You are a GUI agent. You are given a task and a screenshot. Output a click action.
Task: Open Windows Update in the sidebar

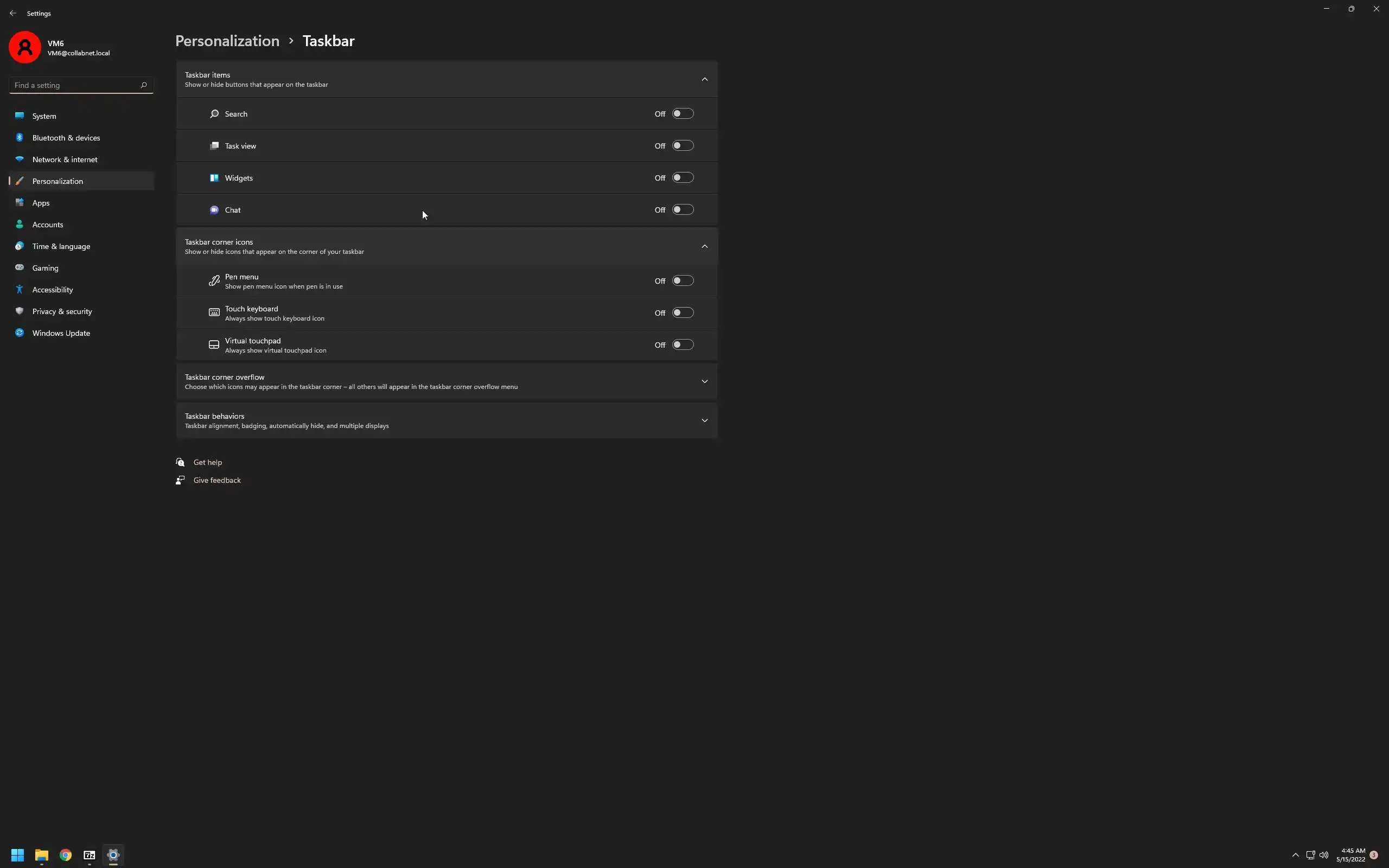(x=61, y=333)
